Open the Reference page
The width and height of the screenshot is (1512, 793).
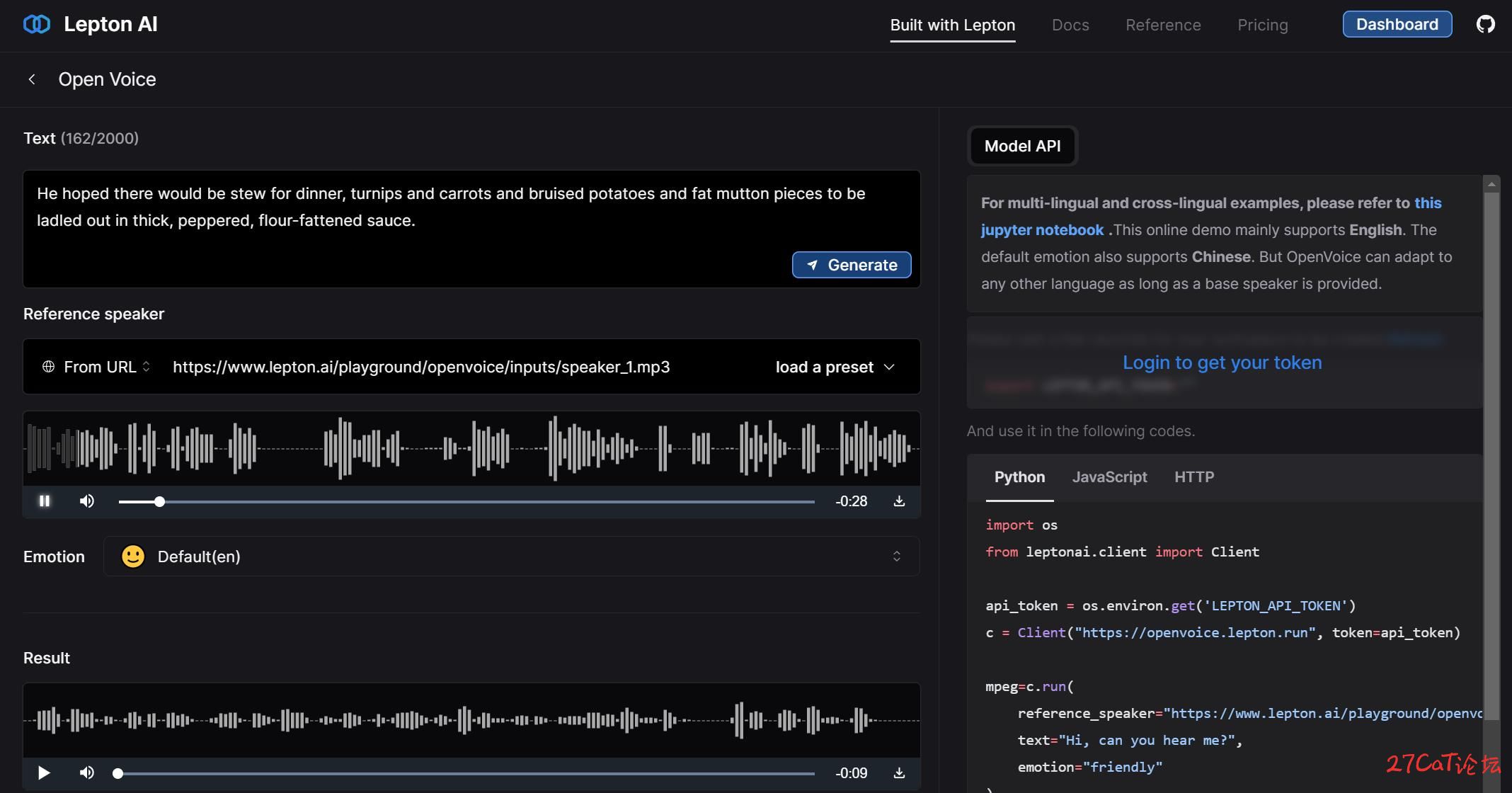(x=1163, y=25)
